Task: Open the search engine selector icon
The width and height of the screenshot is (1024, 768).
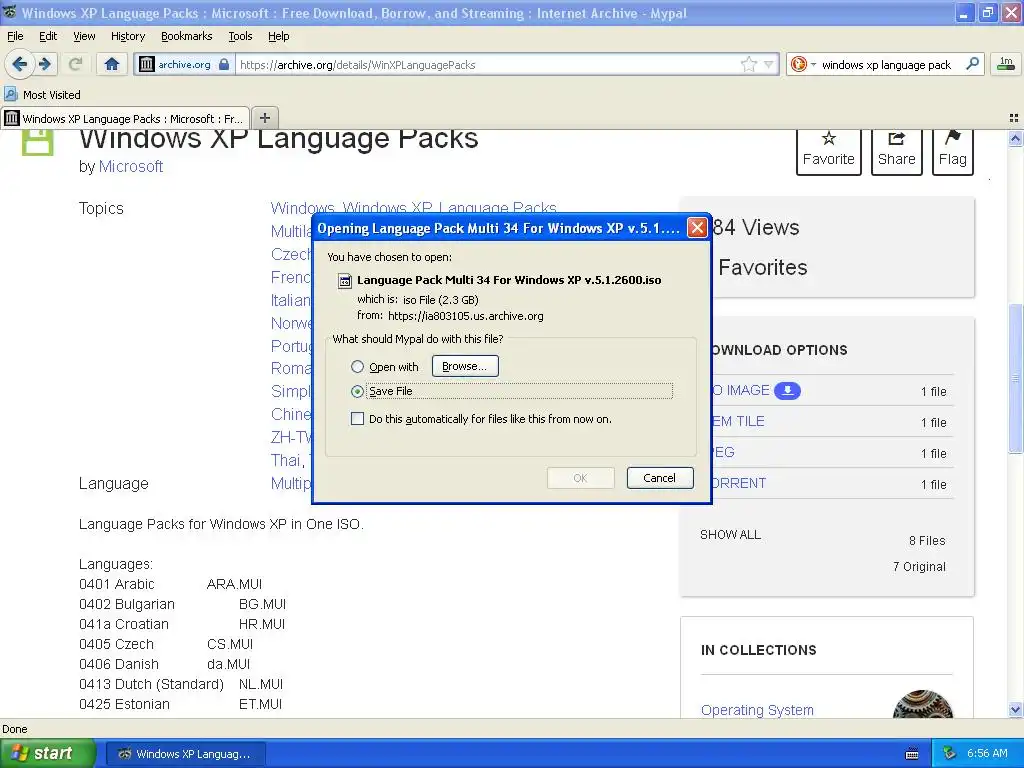Action: coord(798,64)
